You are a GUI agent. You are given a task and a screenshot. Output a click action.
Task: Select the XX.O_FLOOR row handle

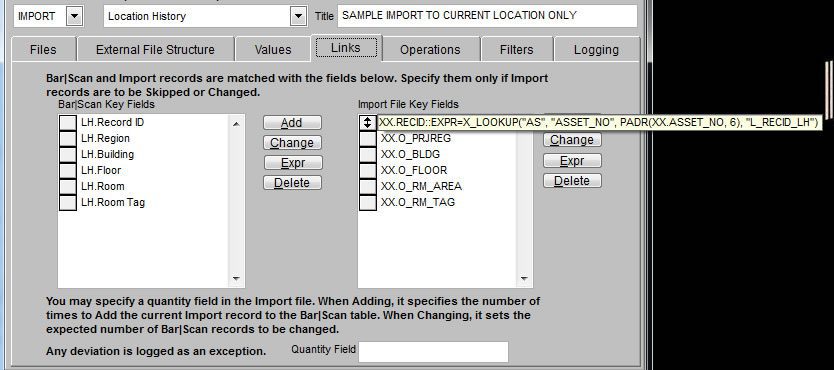tap(368, 170)
